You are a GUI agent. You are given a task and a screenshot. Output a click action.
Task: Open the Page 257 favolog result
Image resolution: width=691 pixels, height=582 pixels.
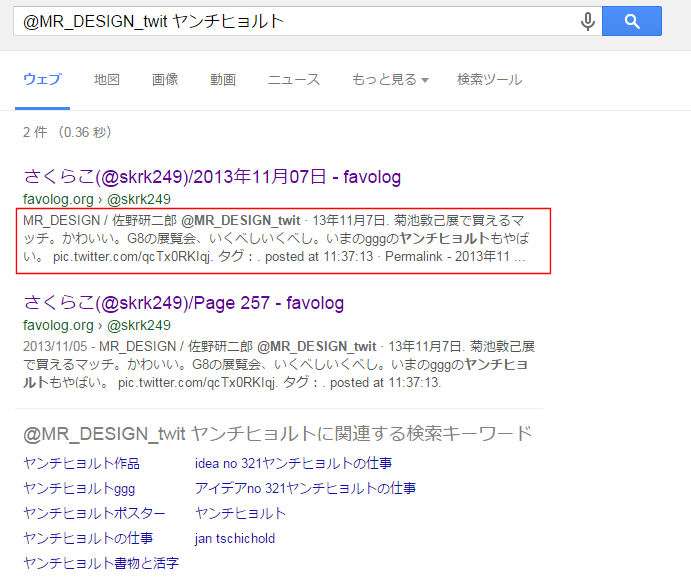pyautogui.click(x=183, y=303)
